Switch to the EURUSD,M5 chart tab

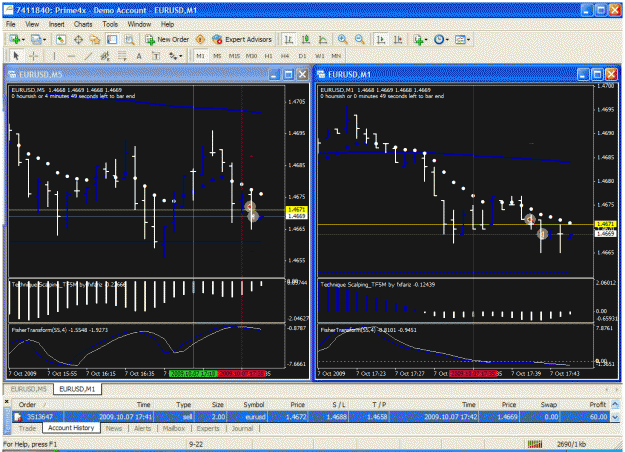pyautogui.click(x=28, y=389)
